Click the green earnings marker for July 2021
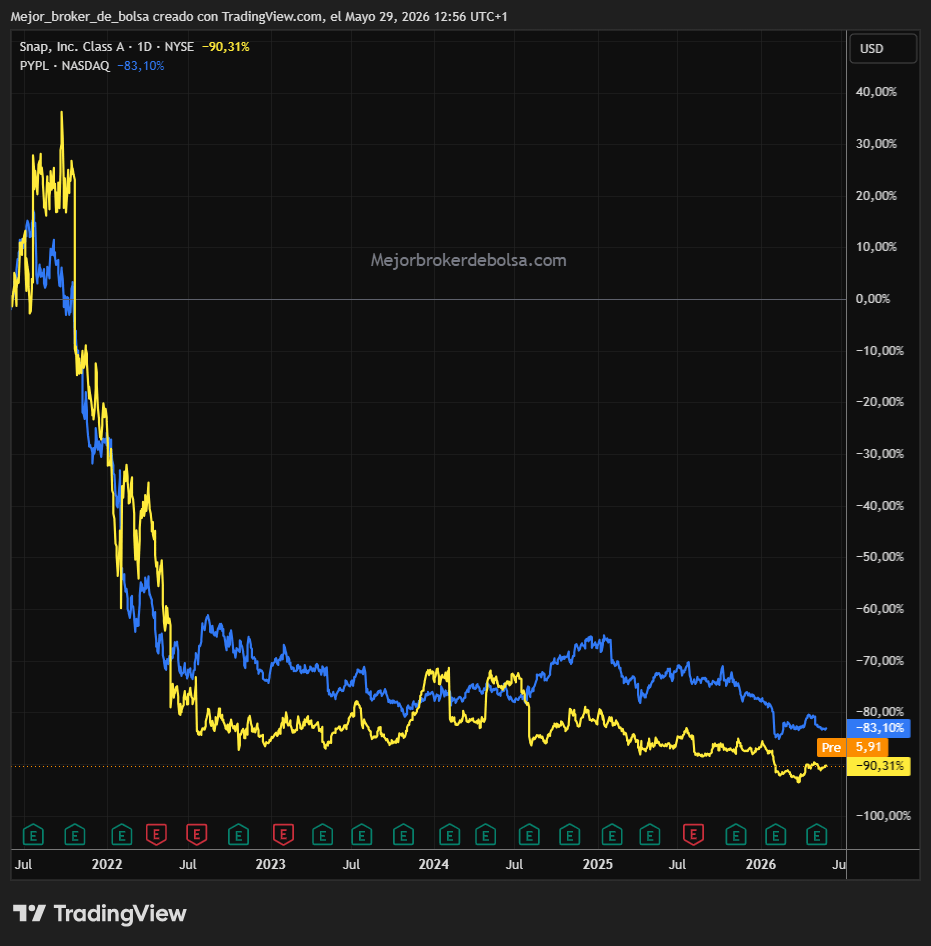 tap(33, 835)
